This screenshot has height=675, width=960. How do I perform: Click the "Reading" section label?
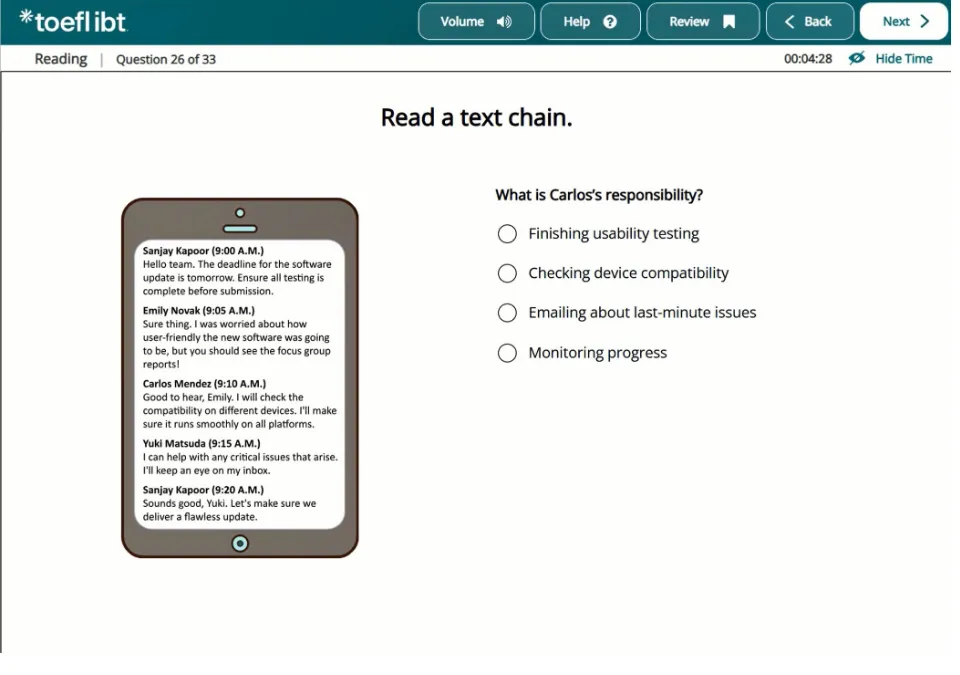tap(61, 59)
